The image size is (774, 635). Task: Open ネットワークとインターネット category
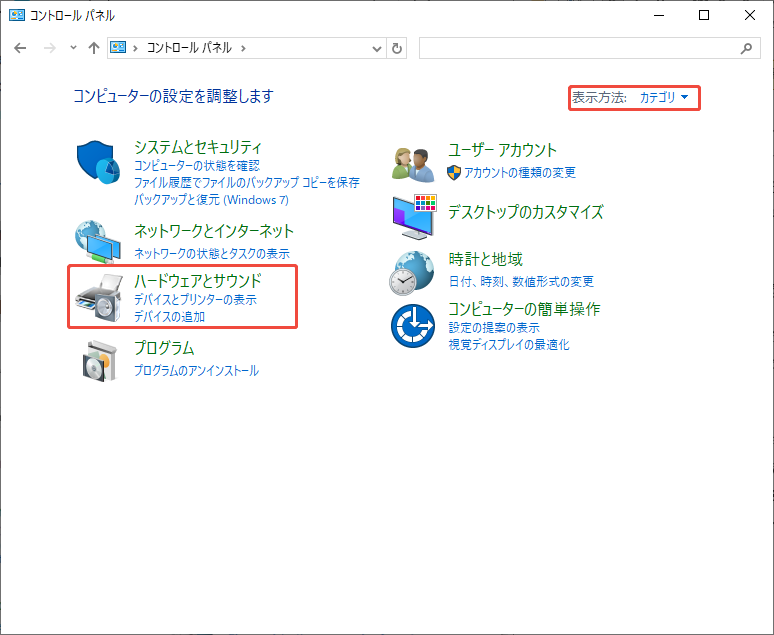(x=214, y=231)
